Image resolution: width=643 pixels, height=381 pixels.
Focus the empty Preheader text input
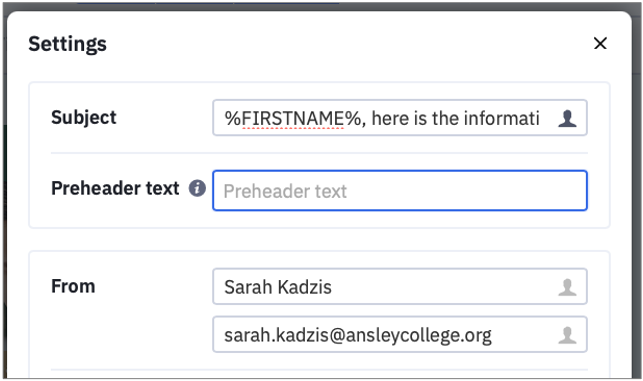pos(400,191)
